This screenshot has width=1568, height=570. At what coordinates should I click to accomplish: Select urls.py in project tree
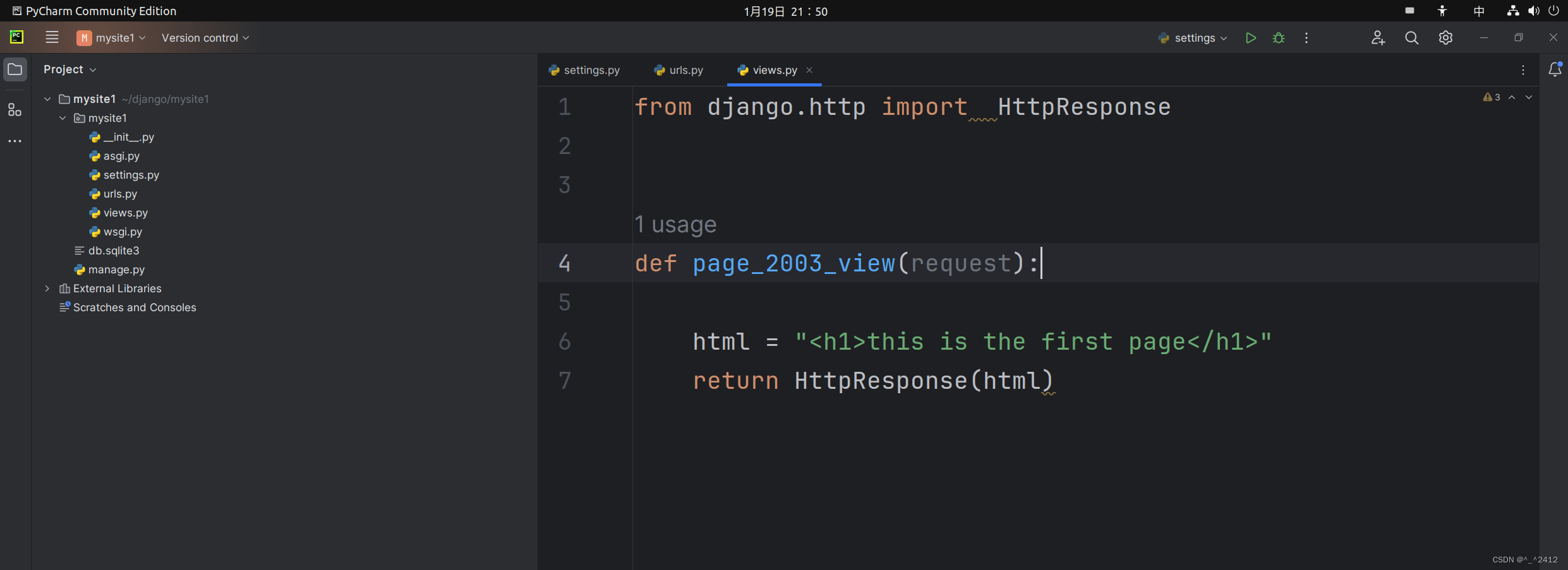tap(113, 194)
